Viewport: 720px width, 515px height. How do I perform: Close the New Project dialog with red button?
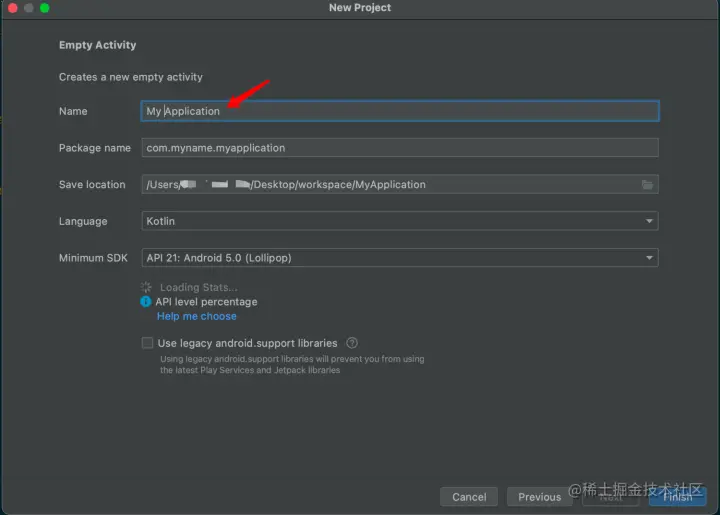[x=12, y=8]
